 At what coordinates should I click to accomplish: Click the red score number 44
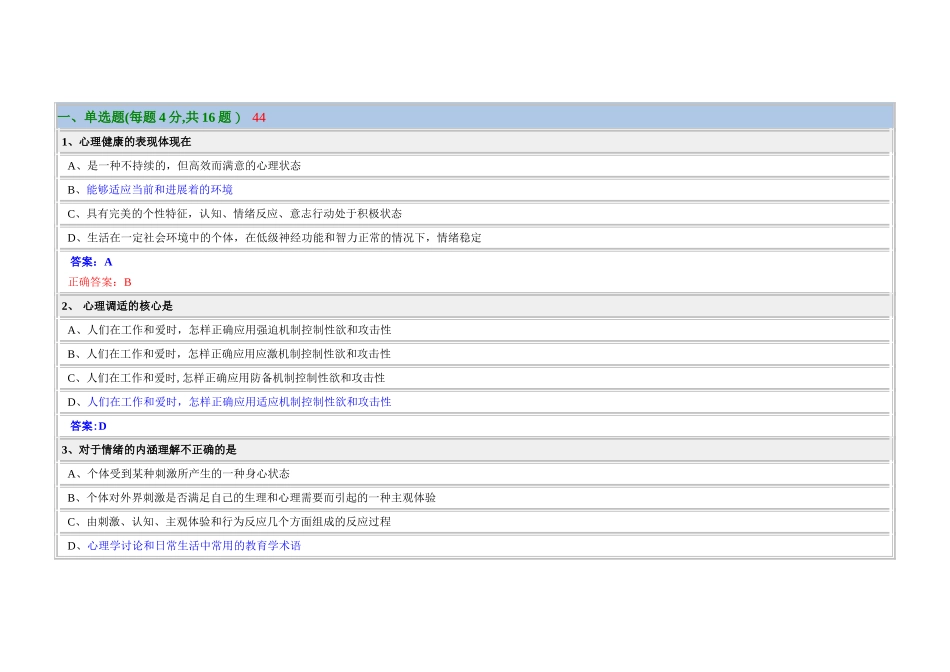point(259,117)
